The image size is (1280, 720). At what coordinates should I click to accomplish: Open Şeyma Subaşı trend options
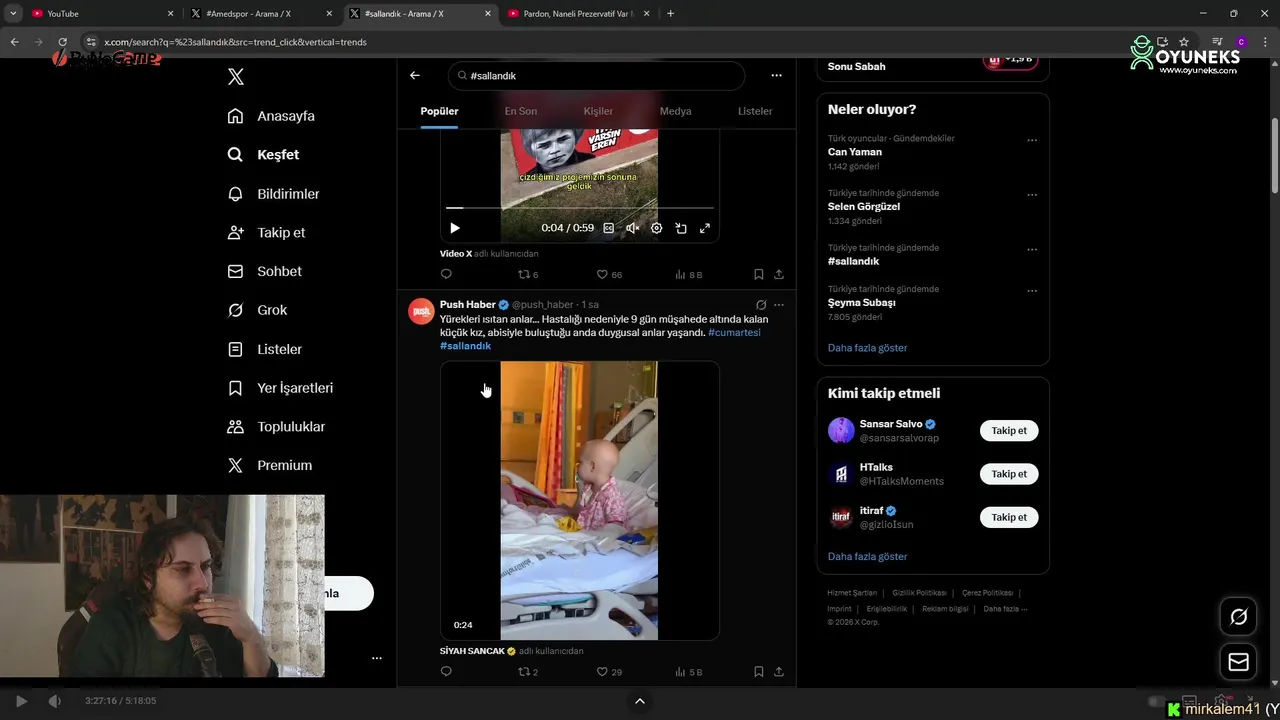1032,291
